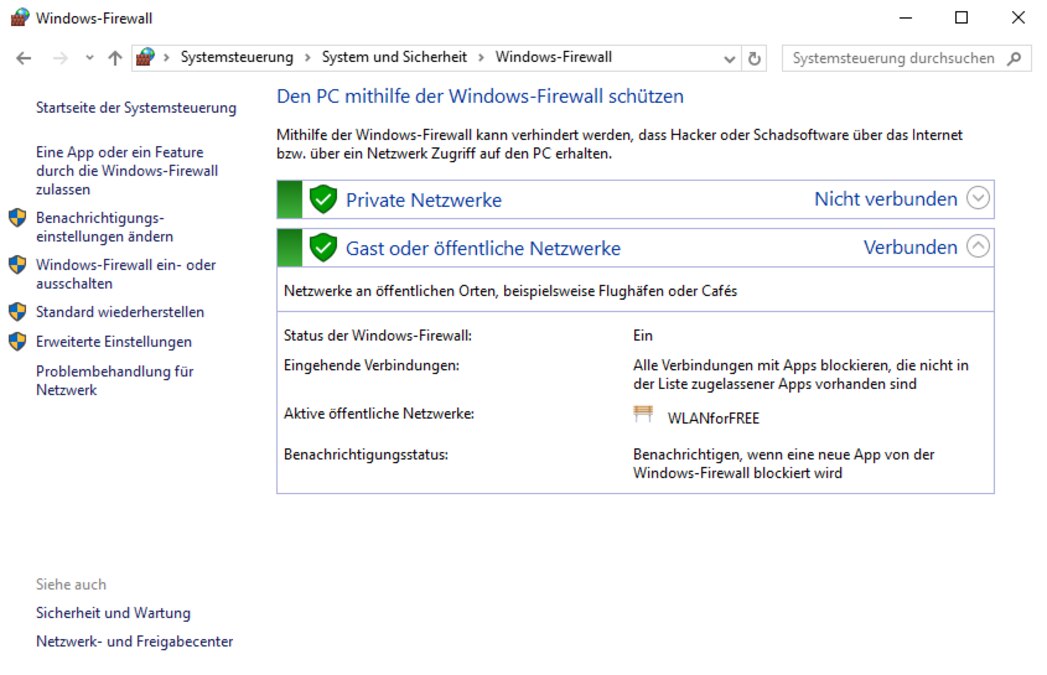Select System und Sicherheit breadcrumb

coord(394,57)
